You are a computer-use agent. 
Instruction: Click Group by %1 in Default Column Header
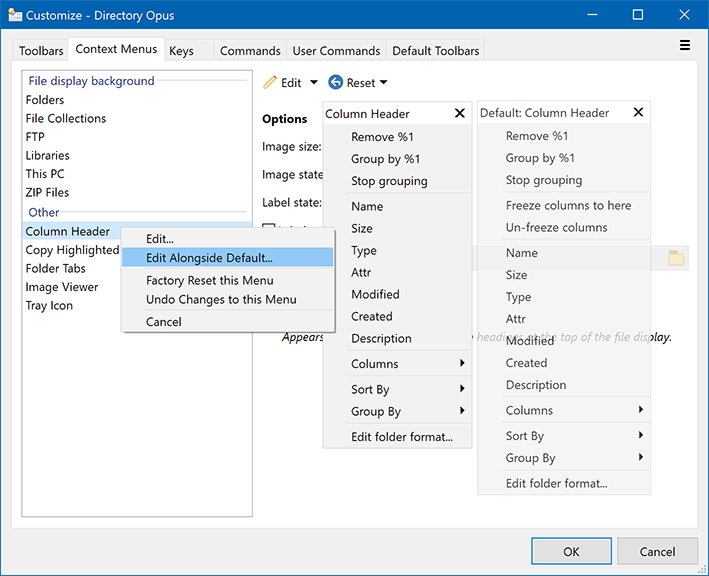(564, 158)
